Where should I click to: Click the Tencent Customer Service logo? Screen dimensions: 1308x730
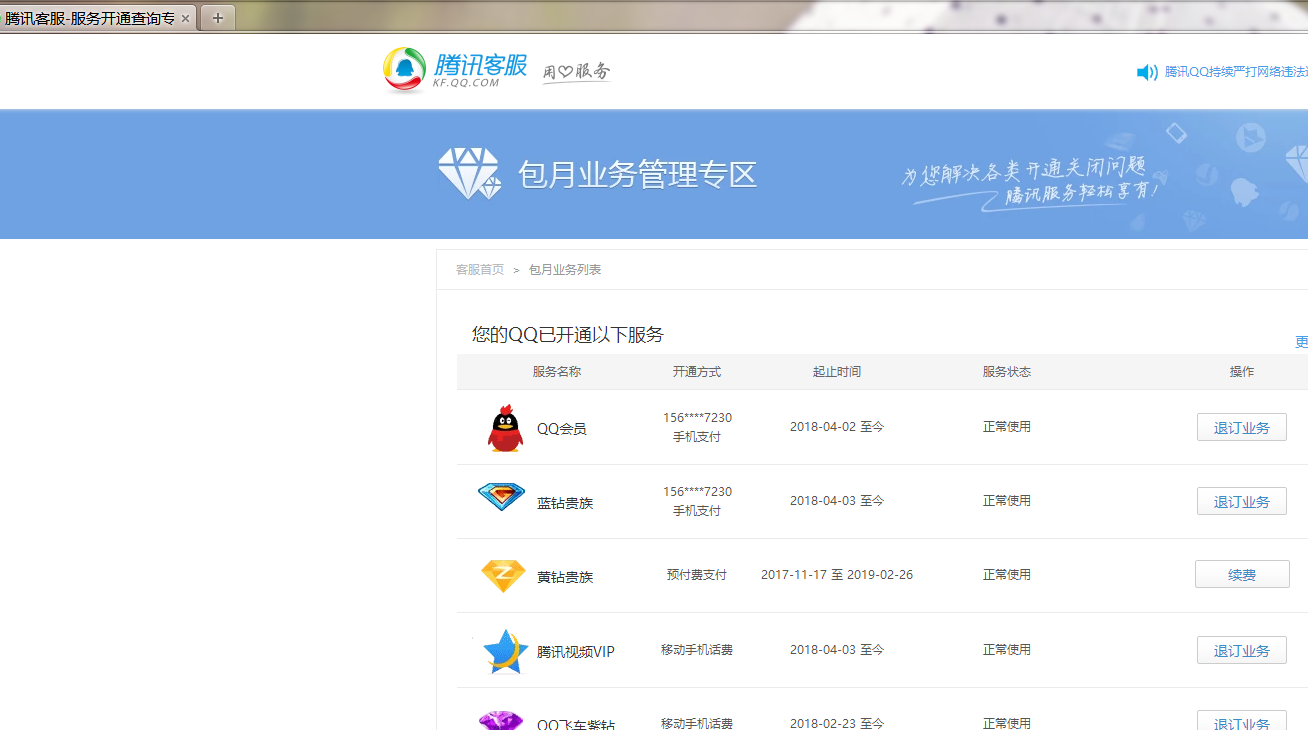click(455, 70)
